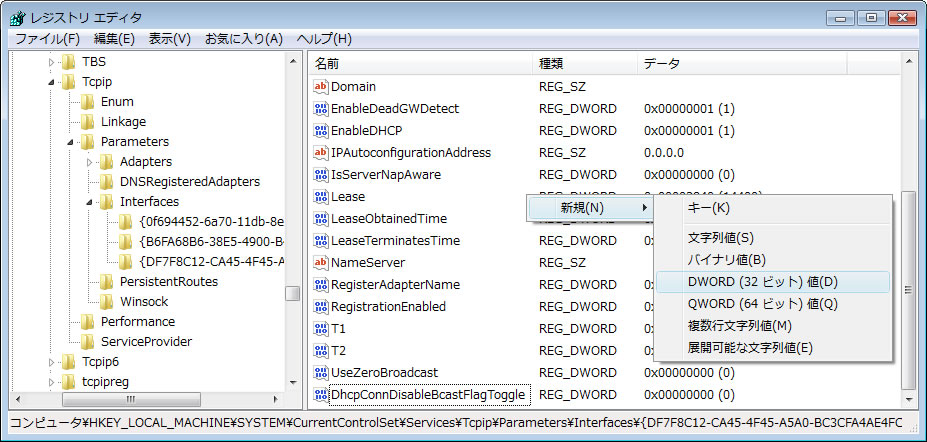The image size is (927, 442).
Task: Click the Parameters folder icon
Action: pyautogui.click(x=87, y=142)
